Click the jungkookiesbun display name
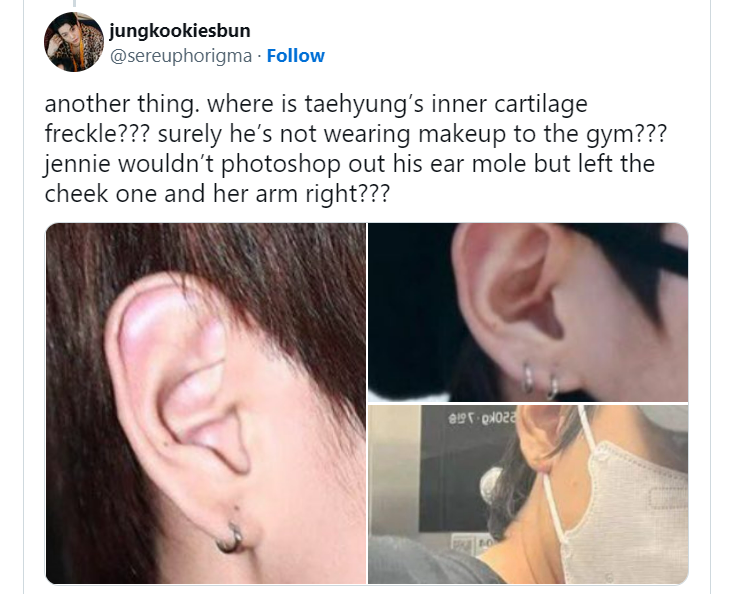Screen dimensions: 730x594 pos(180,31)
